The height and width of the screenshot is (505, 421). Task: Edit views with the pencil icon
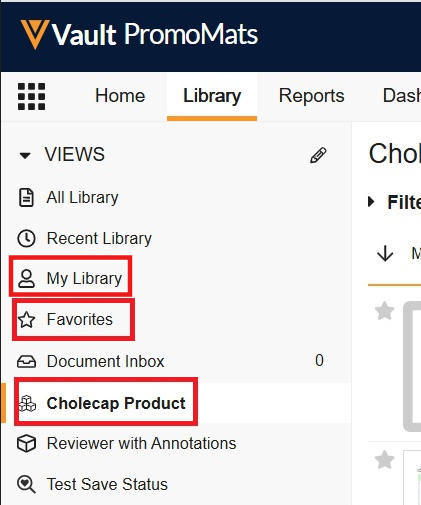point(318,155)
